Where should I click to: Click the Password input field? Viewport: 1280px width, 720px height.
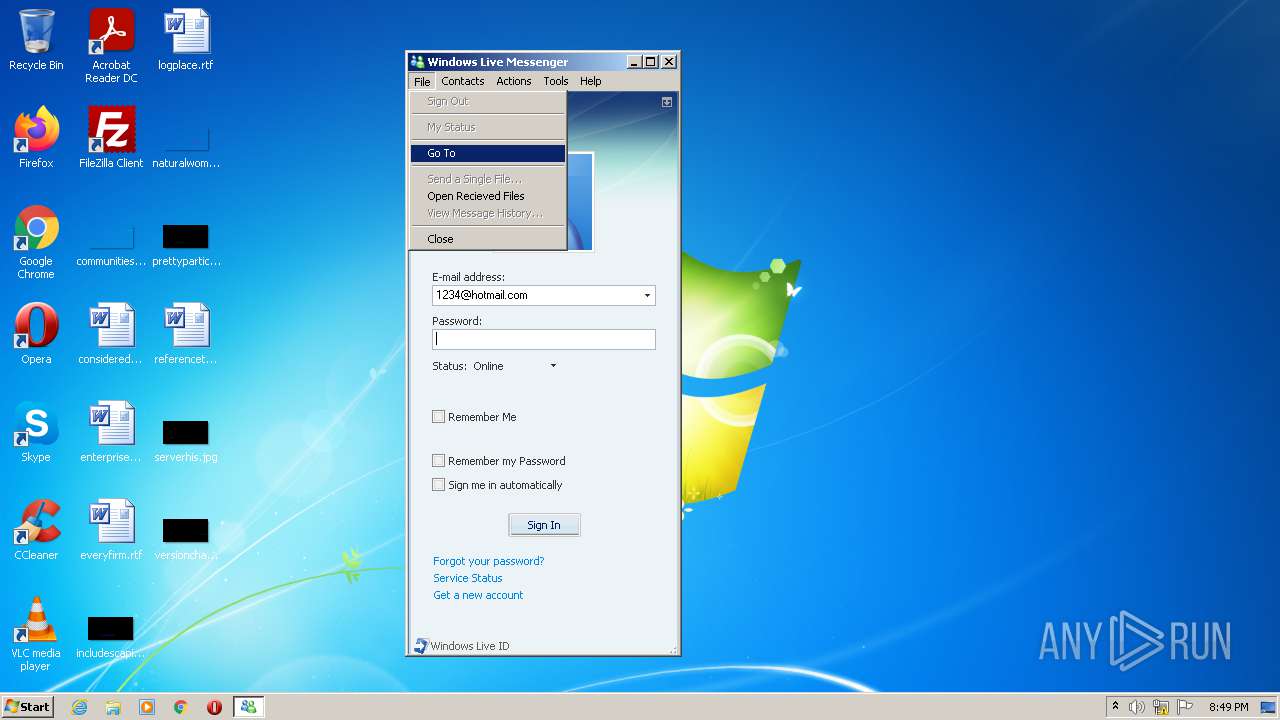(x=544, y=339)
